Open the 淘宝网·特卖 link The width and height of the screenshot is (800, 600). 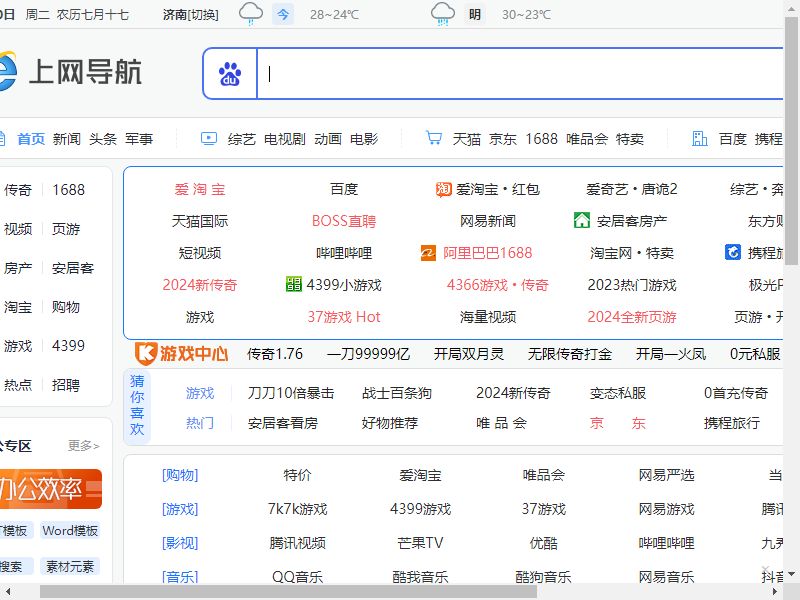pos(632,253)
